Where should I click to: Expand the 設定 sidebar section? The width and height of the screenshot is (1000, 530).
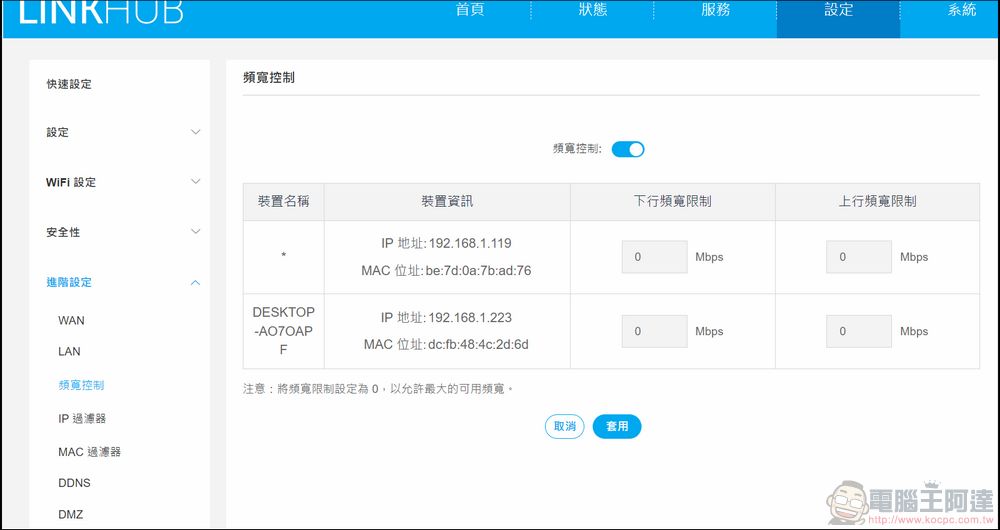pos(123,132)
